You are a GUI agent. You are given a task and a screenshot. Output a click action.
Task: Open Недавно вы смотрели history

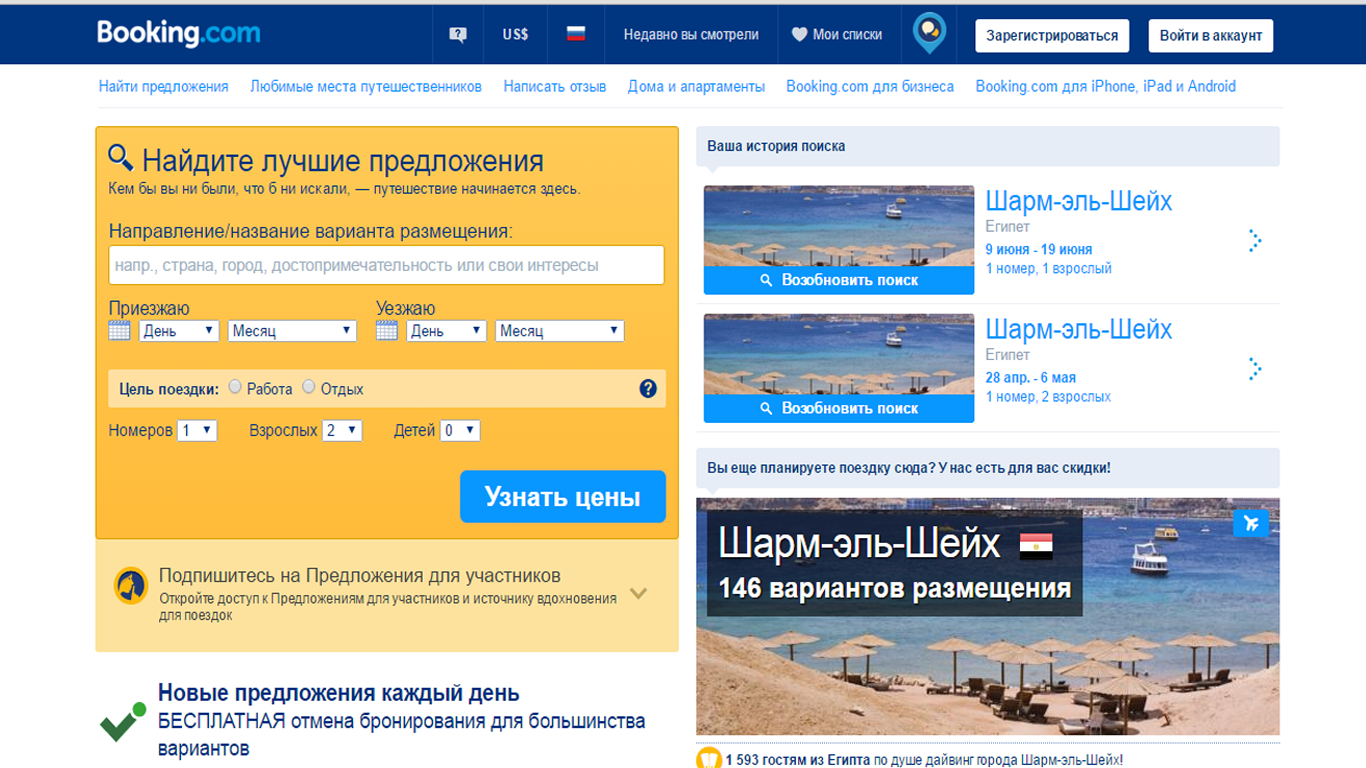(x=691, y=35)
